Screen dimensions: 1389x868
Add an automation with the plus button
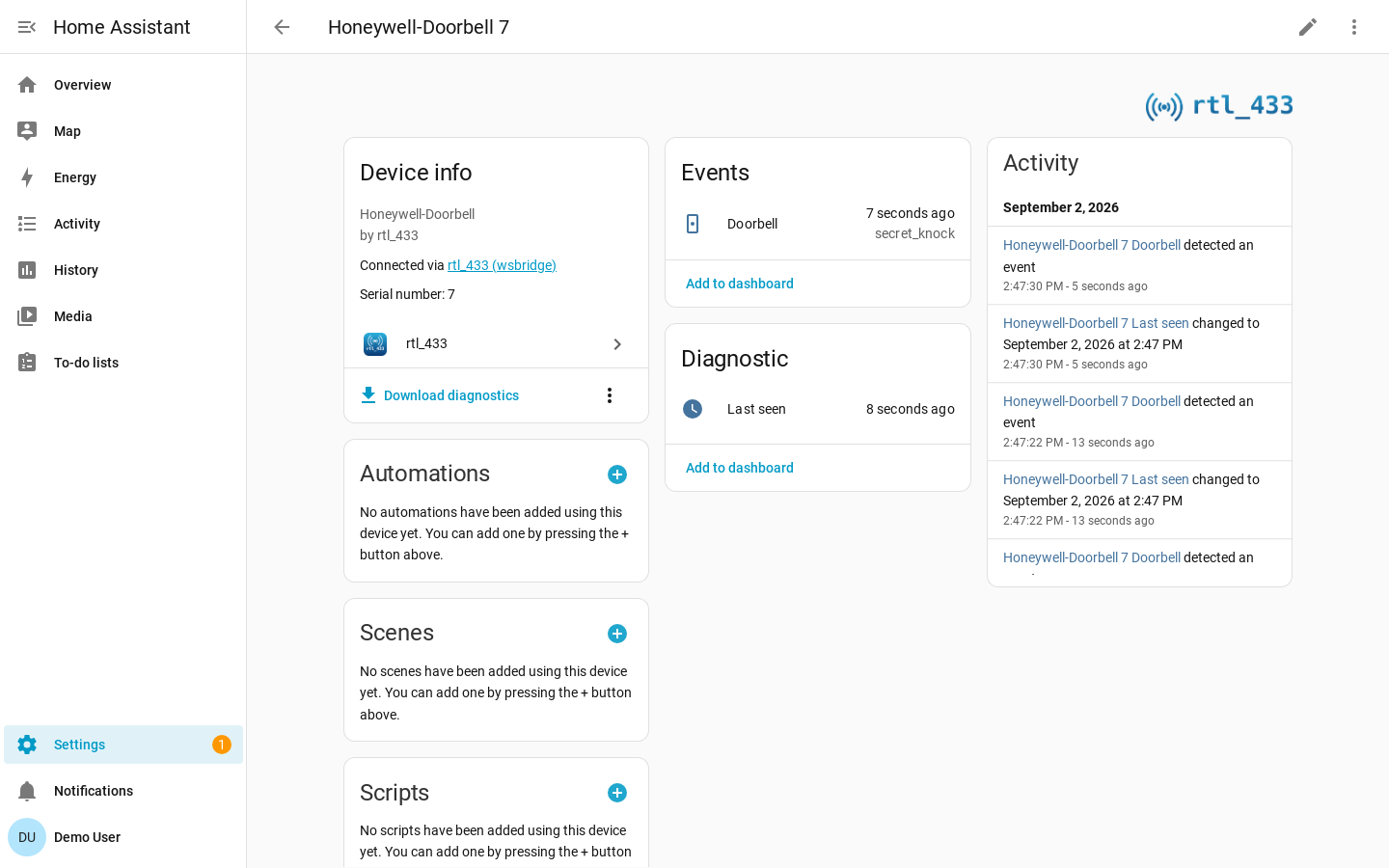[x=617, y=475]
